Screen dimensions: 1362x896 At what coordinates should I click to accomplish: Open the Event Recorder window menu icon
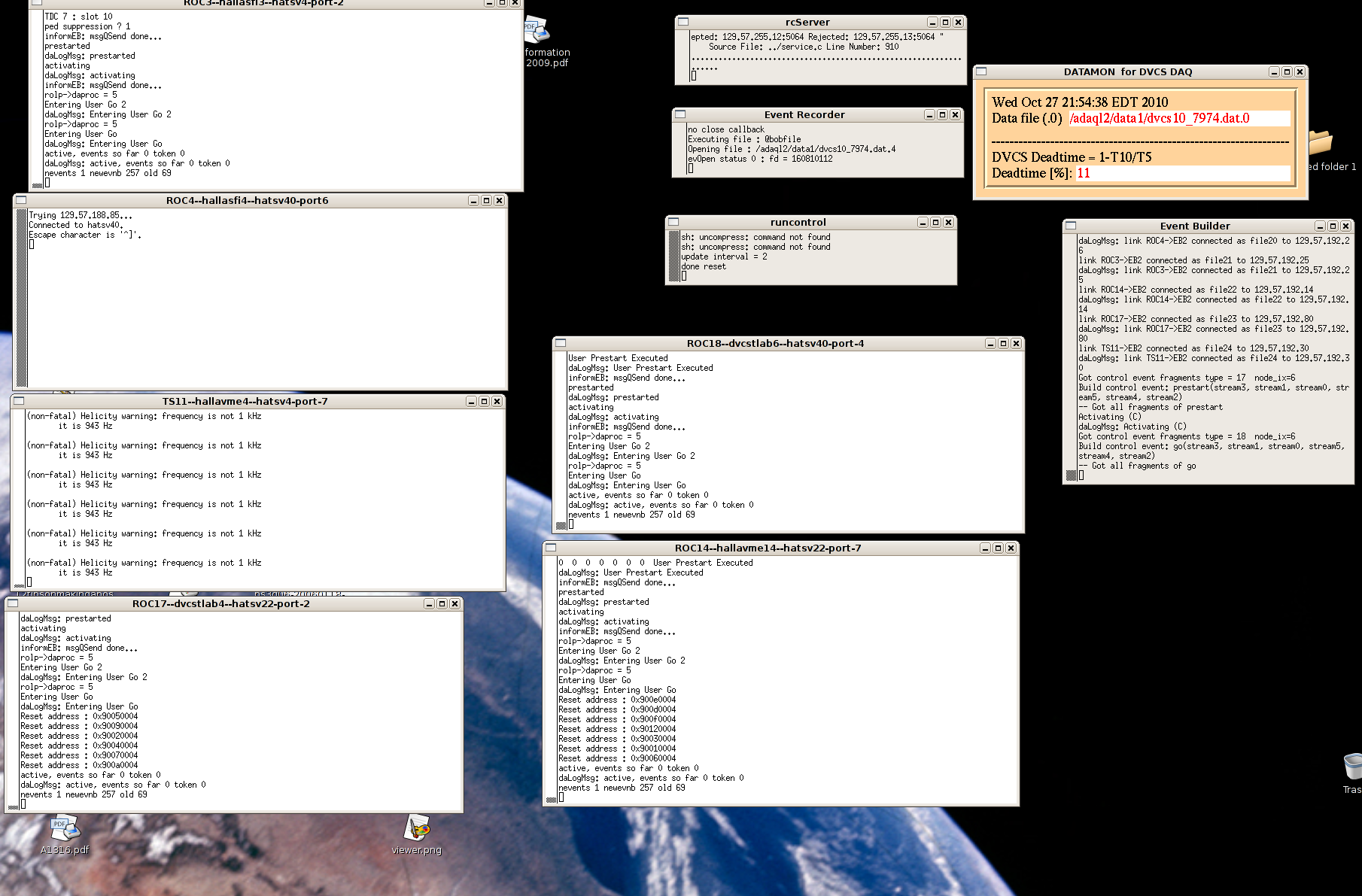tap(680, 114)
